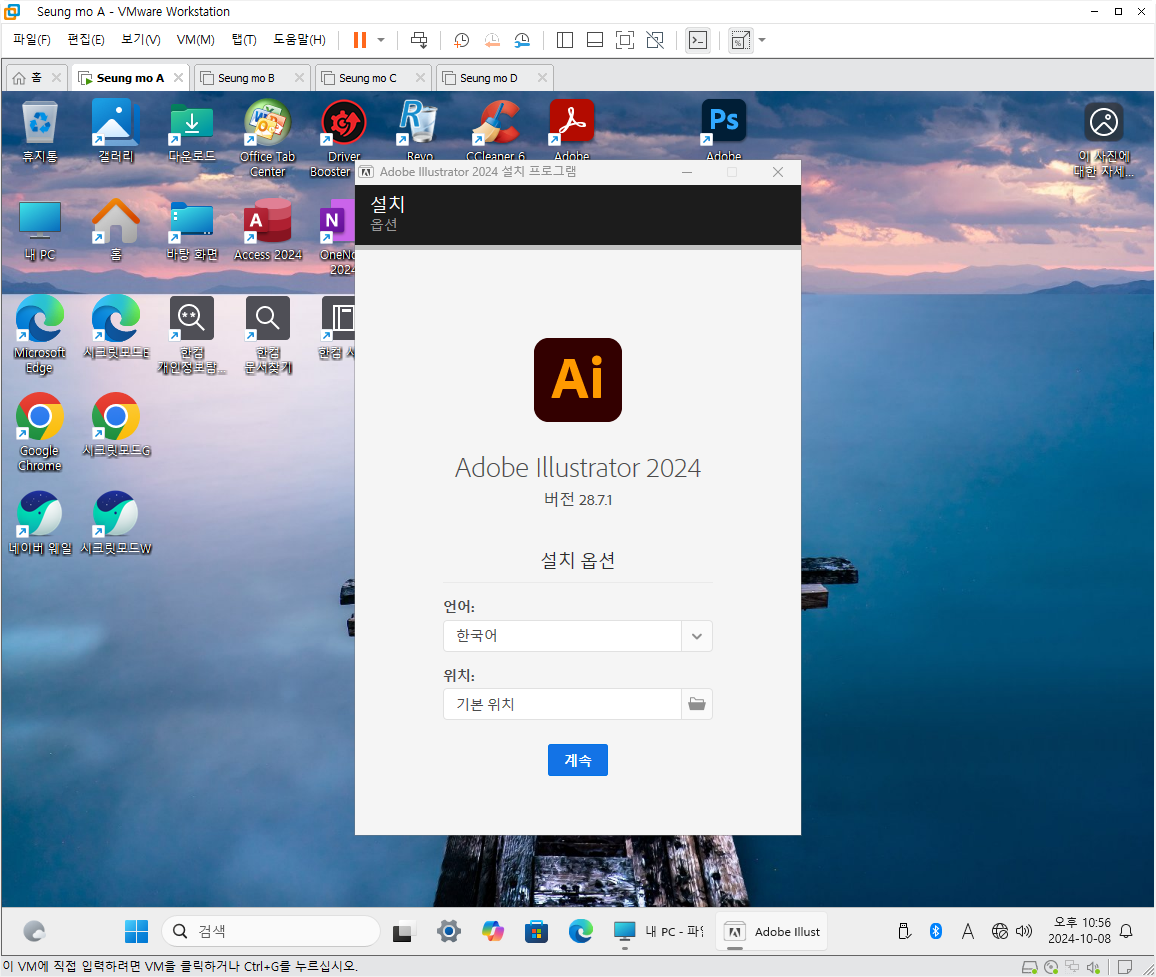Select the Microsoft Edge desktop icon
This screenshot has width=1156, height=977.
[40, 335]
